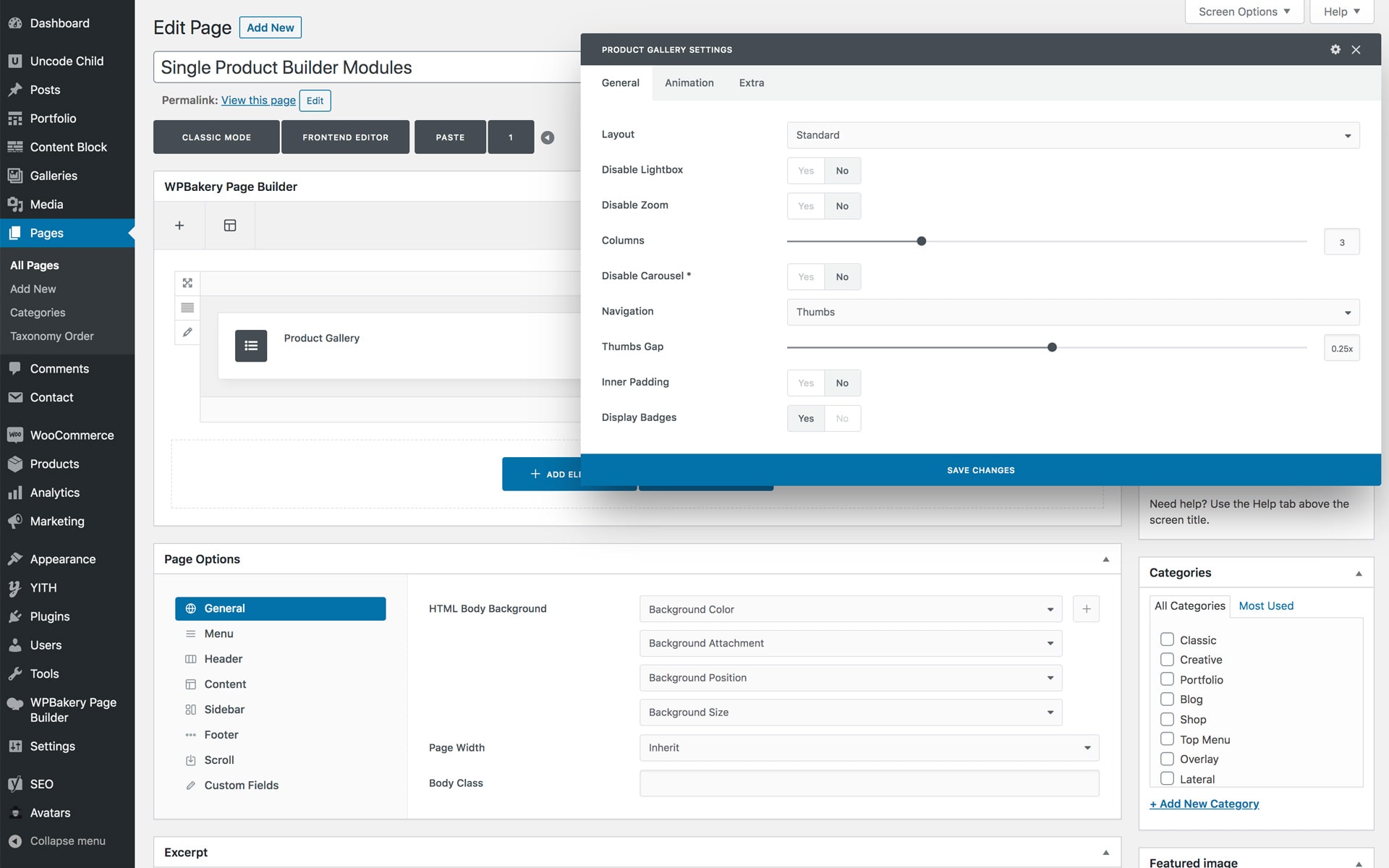Click the plus next to Background Color

click(1086, 609)
